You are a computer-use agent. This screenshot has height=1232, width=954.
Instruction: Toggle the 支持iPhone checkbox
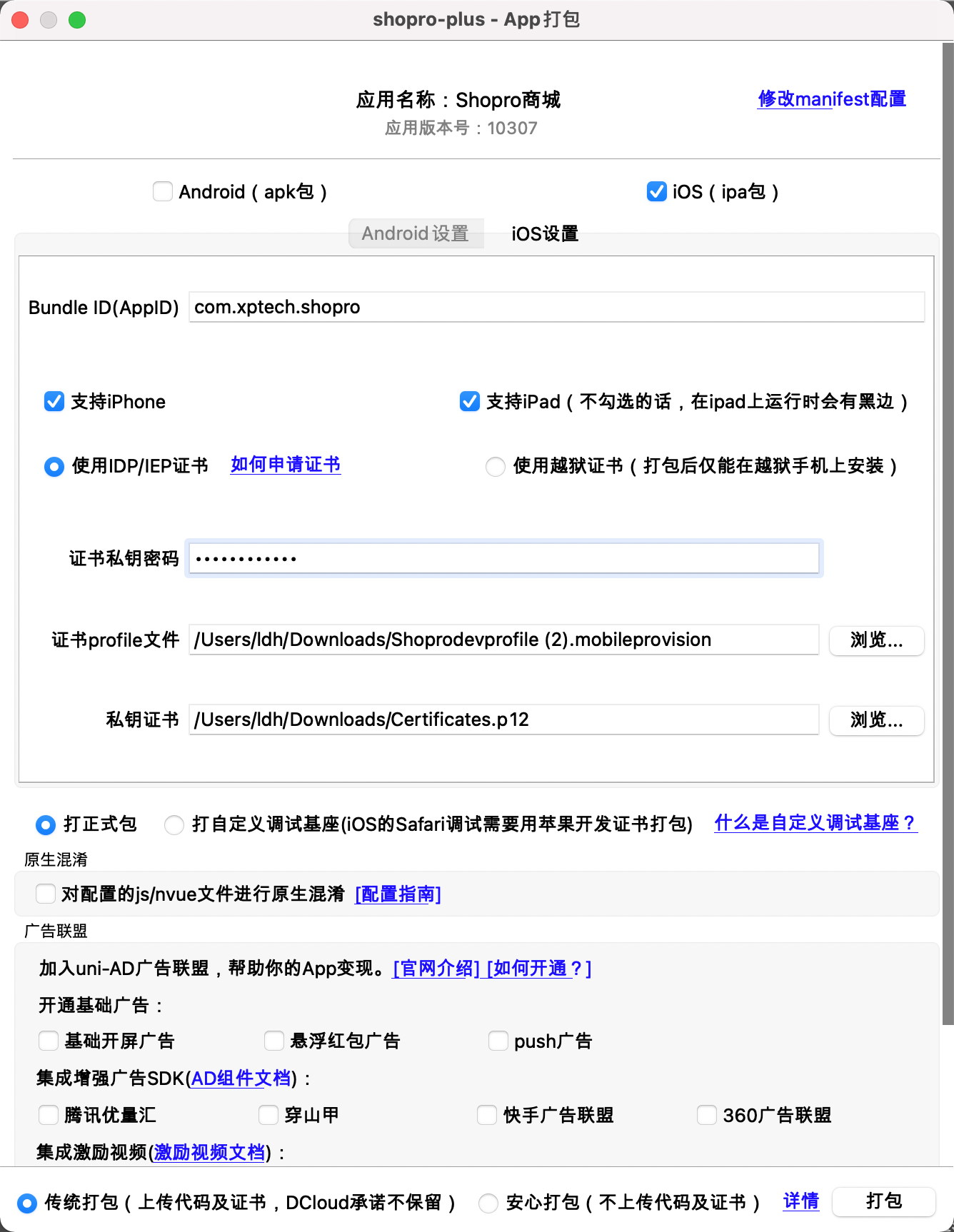54,401
